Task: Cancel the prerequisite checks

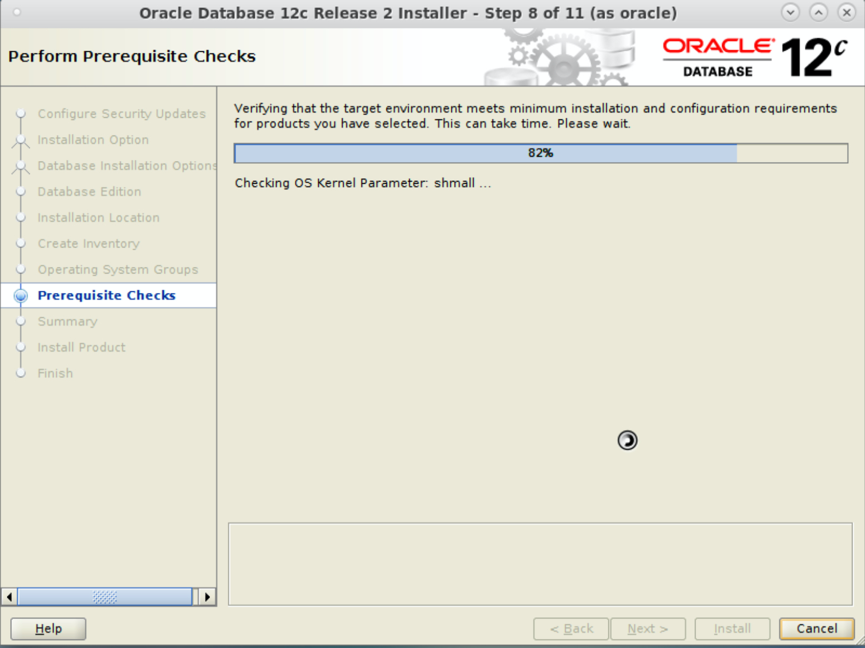Action: click(x=816, y=628)
